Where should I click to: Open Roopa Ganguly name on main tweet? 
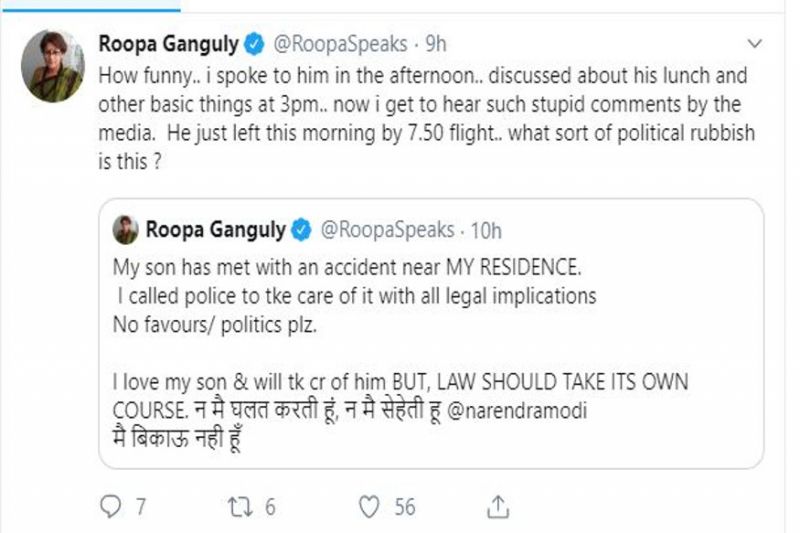170,44
